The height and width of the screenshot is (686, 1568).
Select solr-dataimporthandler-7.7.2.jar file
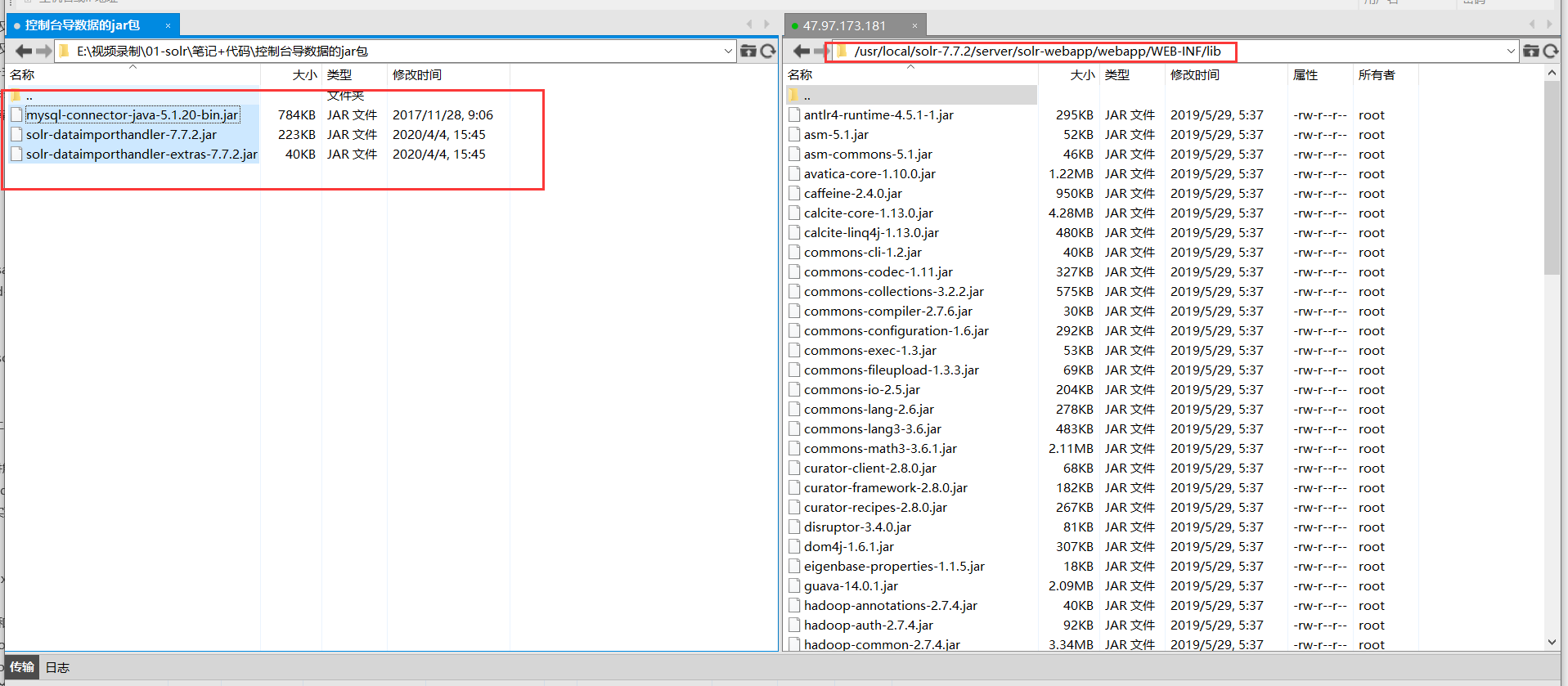pos(121,134)
